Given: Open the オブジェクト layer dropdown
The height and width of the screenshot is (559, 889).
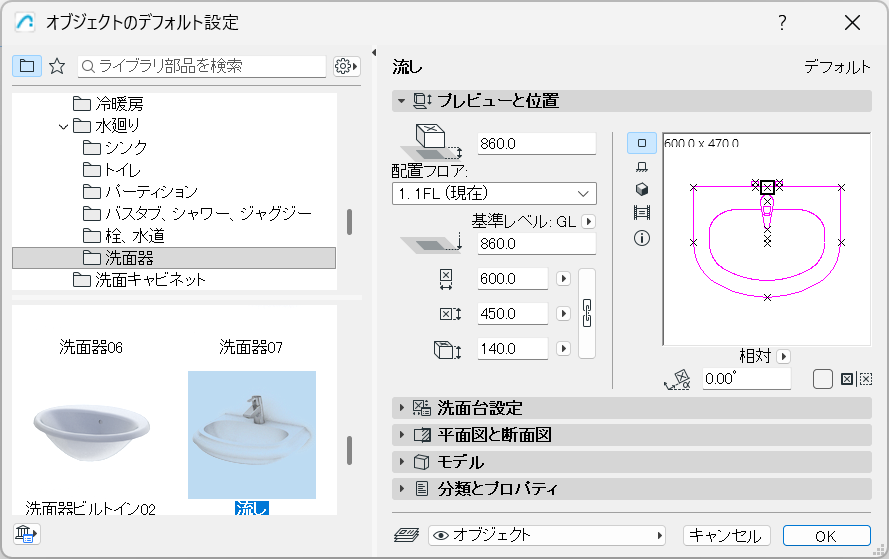Looking at the screenshot, I should [547, 535].
